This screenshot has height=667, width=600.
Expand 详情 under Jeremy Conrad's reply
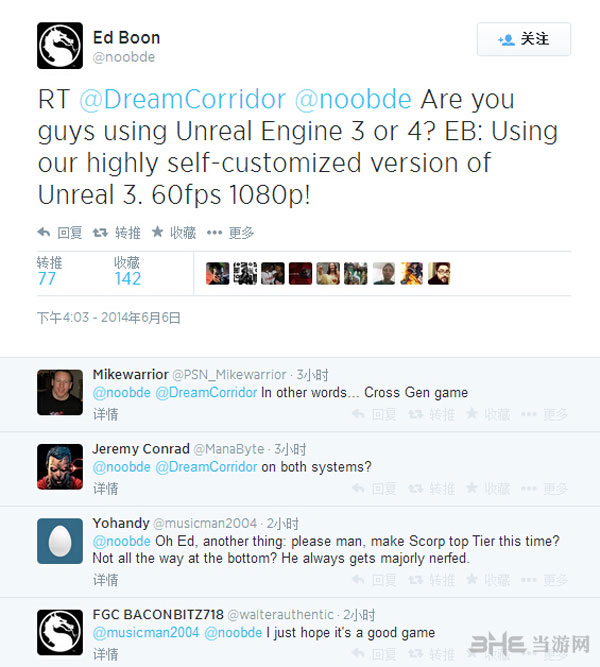coord(106,488)
